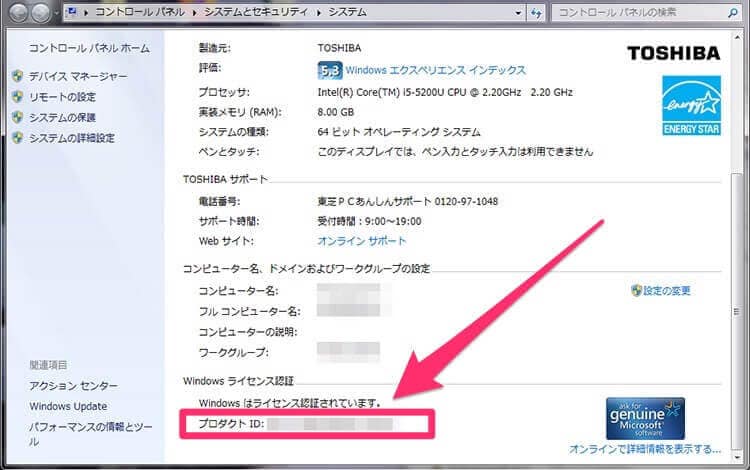Click 設定の変更 link
The width and height of the screenshot is (750, 470).
pyautogui.click(x=667, y=291)
